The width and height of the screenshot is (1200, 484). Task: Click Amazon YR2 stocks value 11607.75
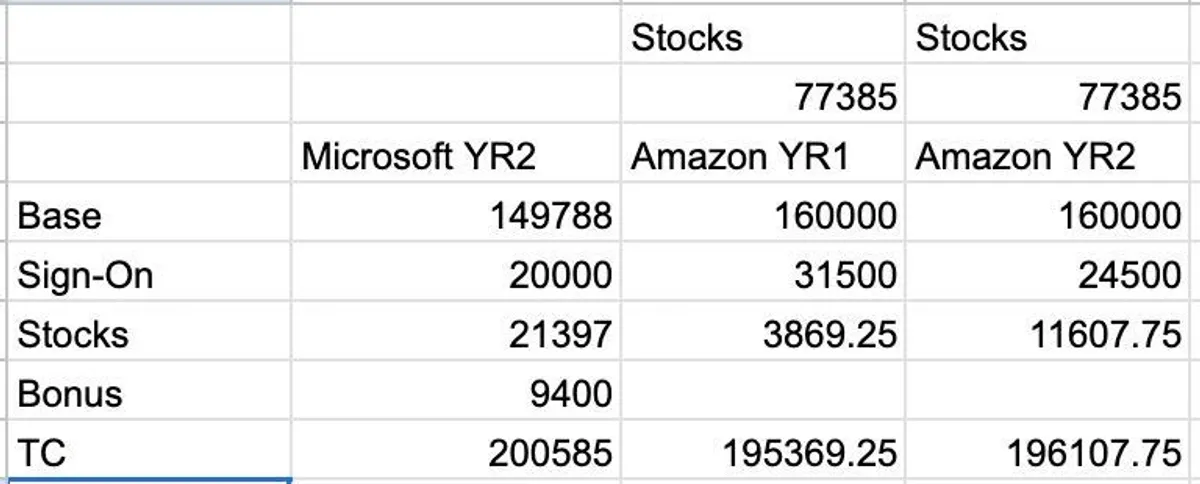point(1103,334)
